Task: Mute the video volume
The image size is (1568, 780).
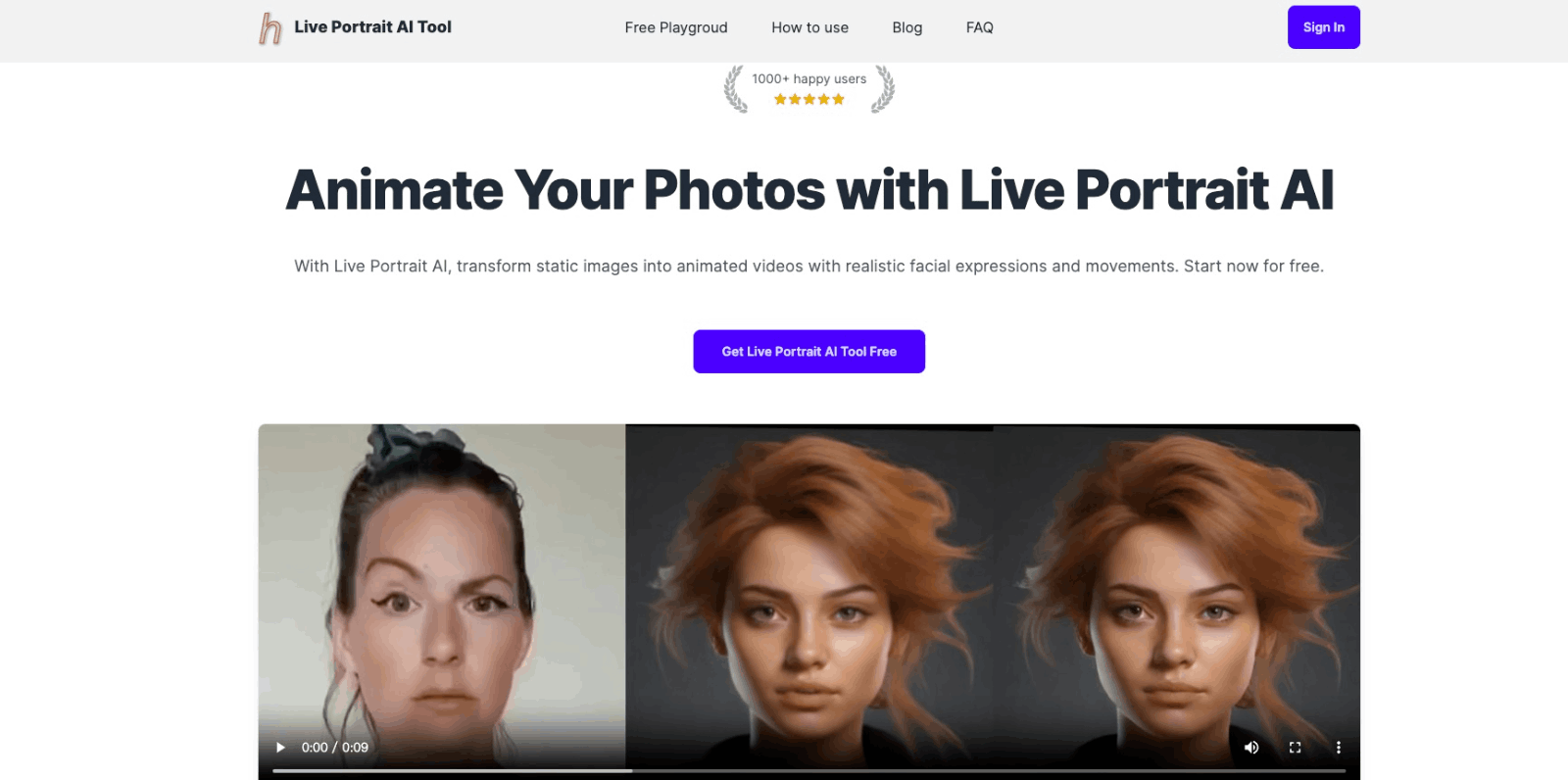Action: [1251, 748]
